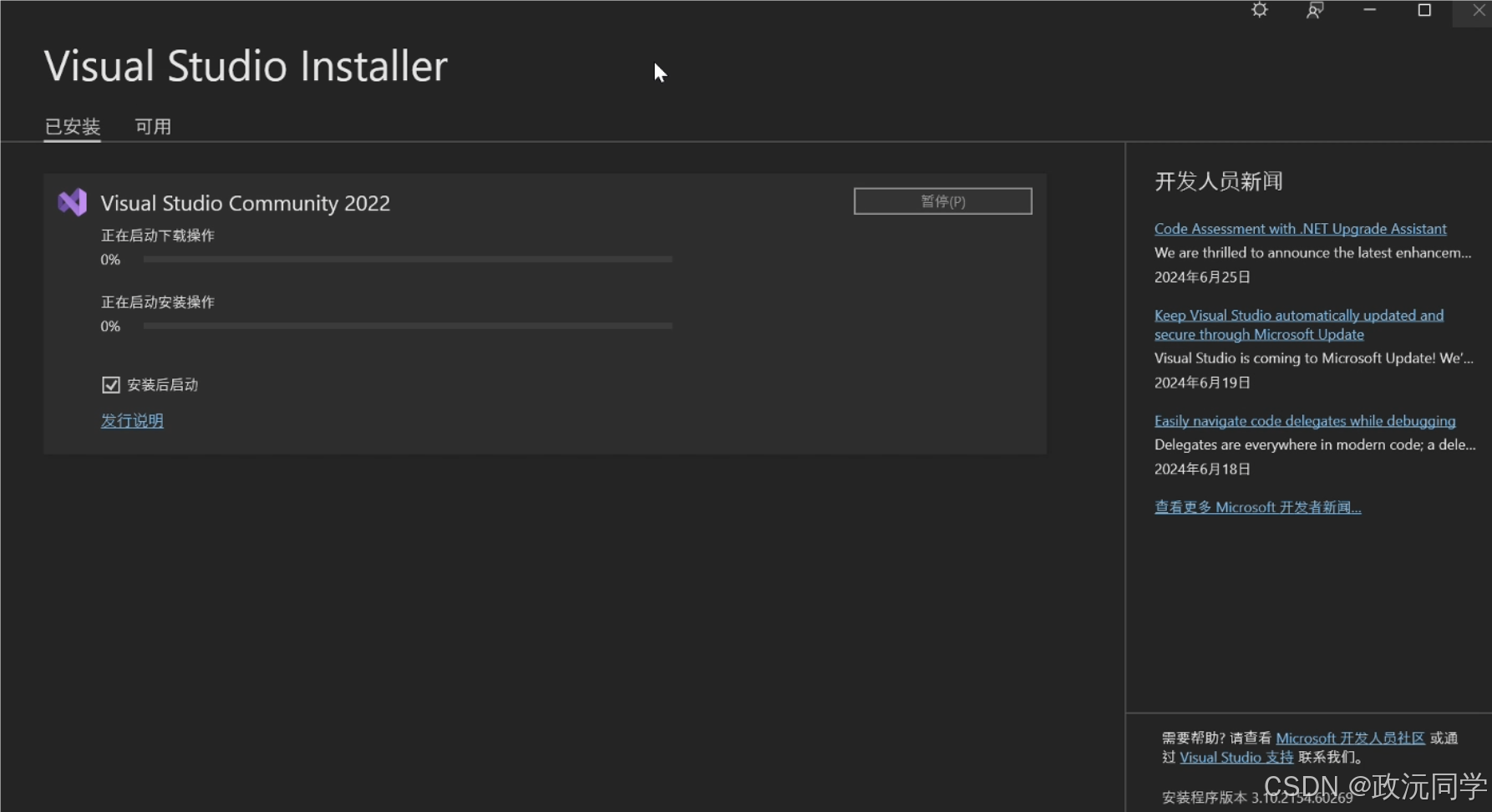1492x812 pixels.
Task: Click the 正在启动安装操作 status text
Action: point(158,302)
